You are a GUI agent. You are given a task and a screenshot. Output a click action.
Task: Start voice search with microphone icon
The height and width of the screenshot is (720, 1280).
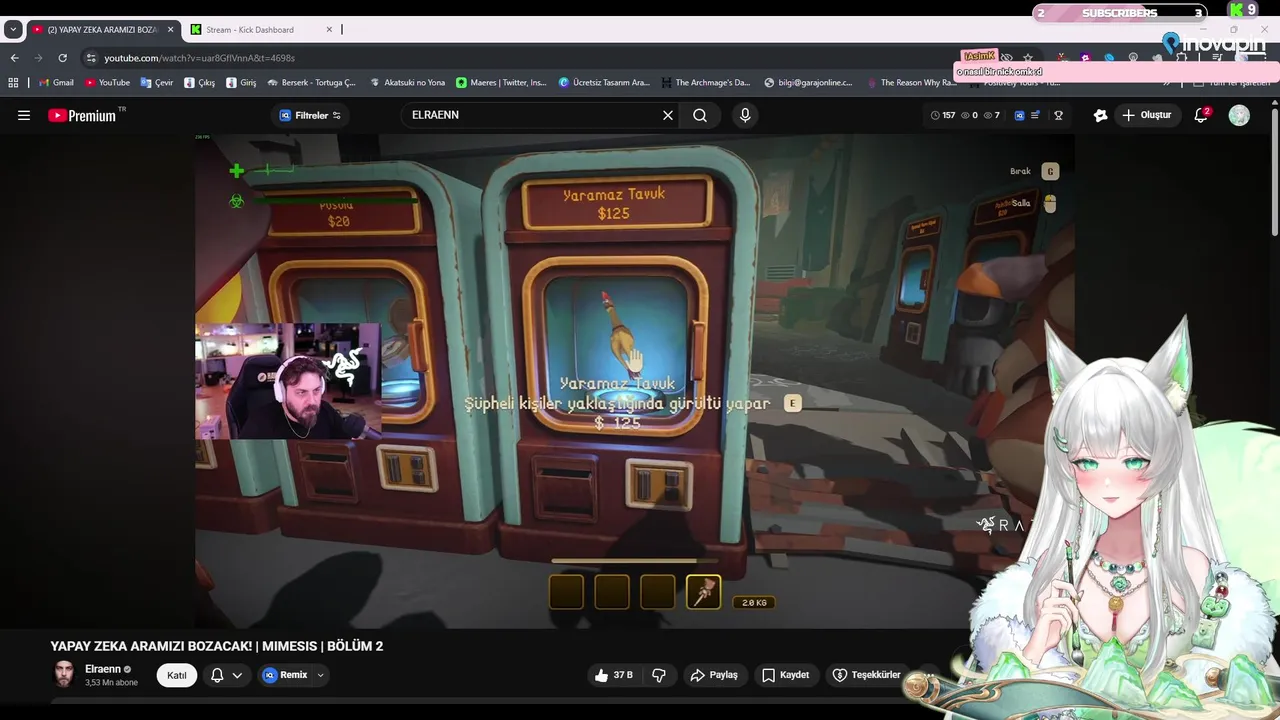coord(745,115)
